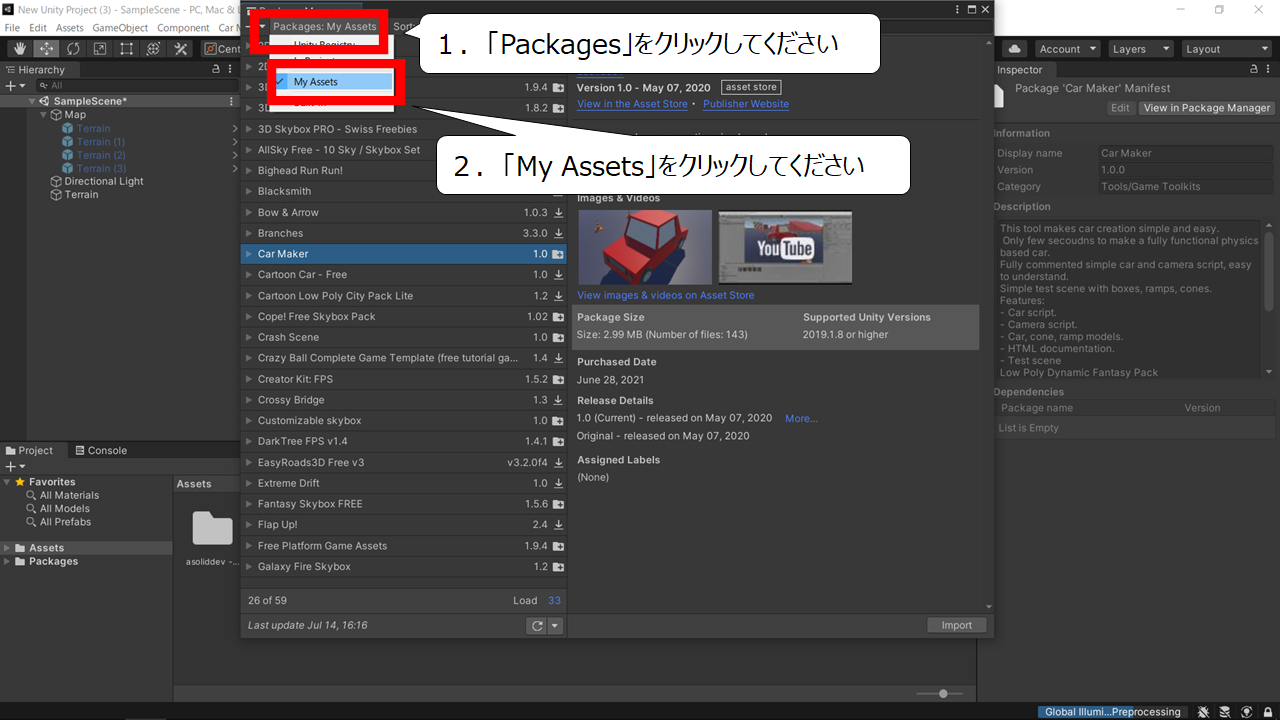1280x720 pixels.
Task: Click View images & videos on Asset Store
Action: pyautogui.click(x=666, y=295)
